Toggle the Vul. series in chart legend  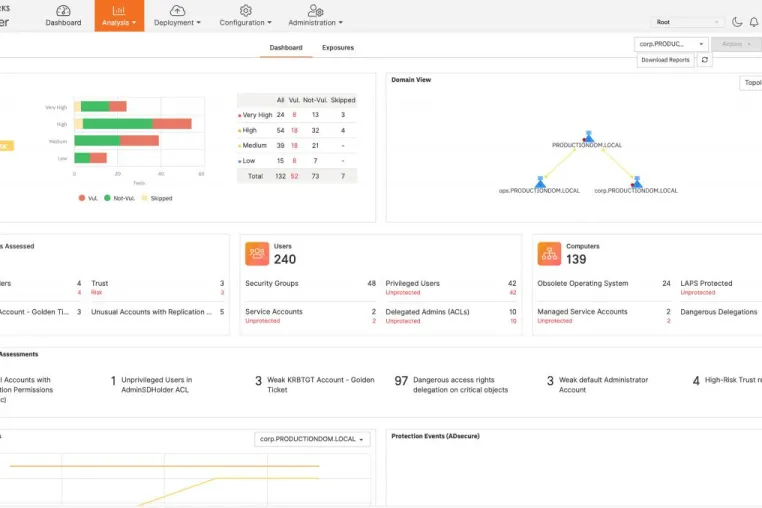coord(88,198)
